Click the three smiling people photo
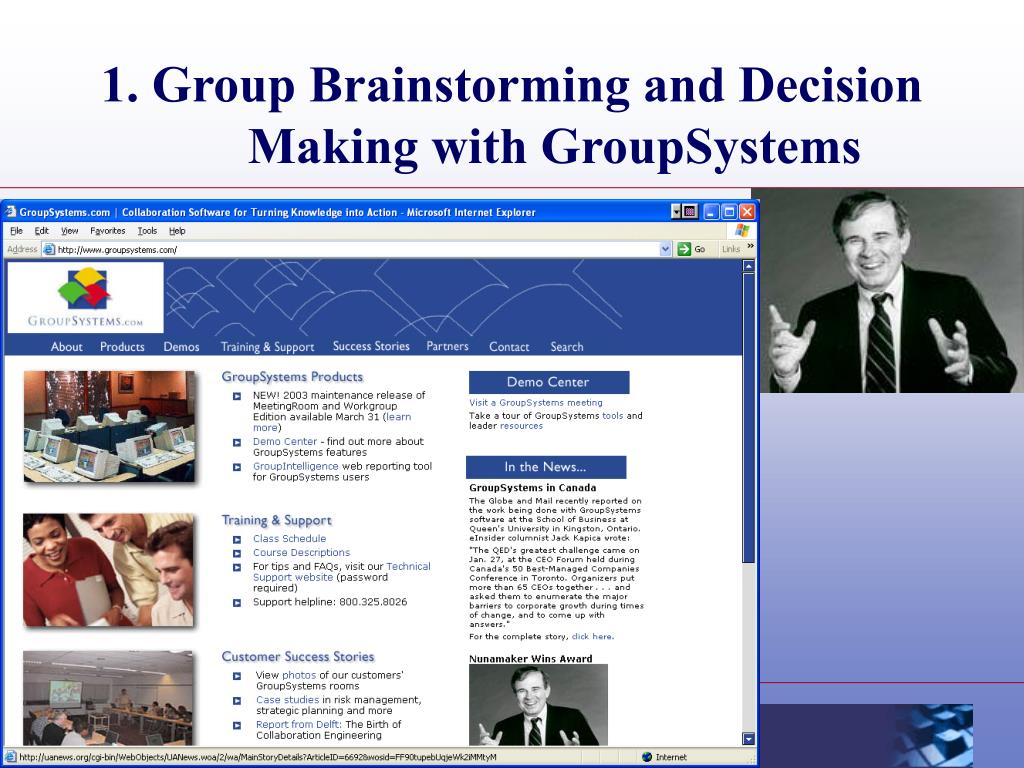This screenshot has height=768, width=1024. 108,570
